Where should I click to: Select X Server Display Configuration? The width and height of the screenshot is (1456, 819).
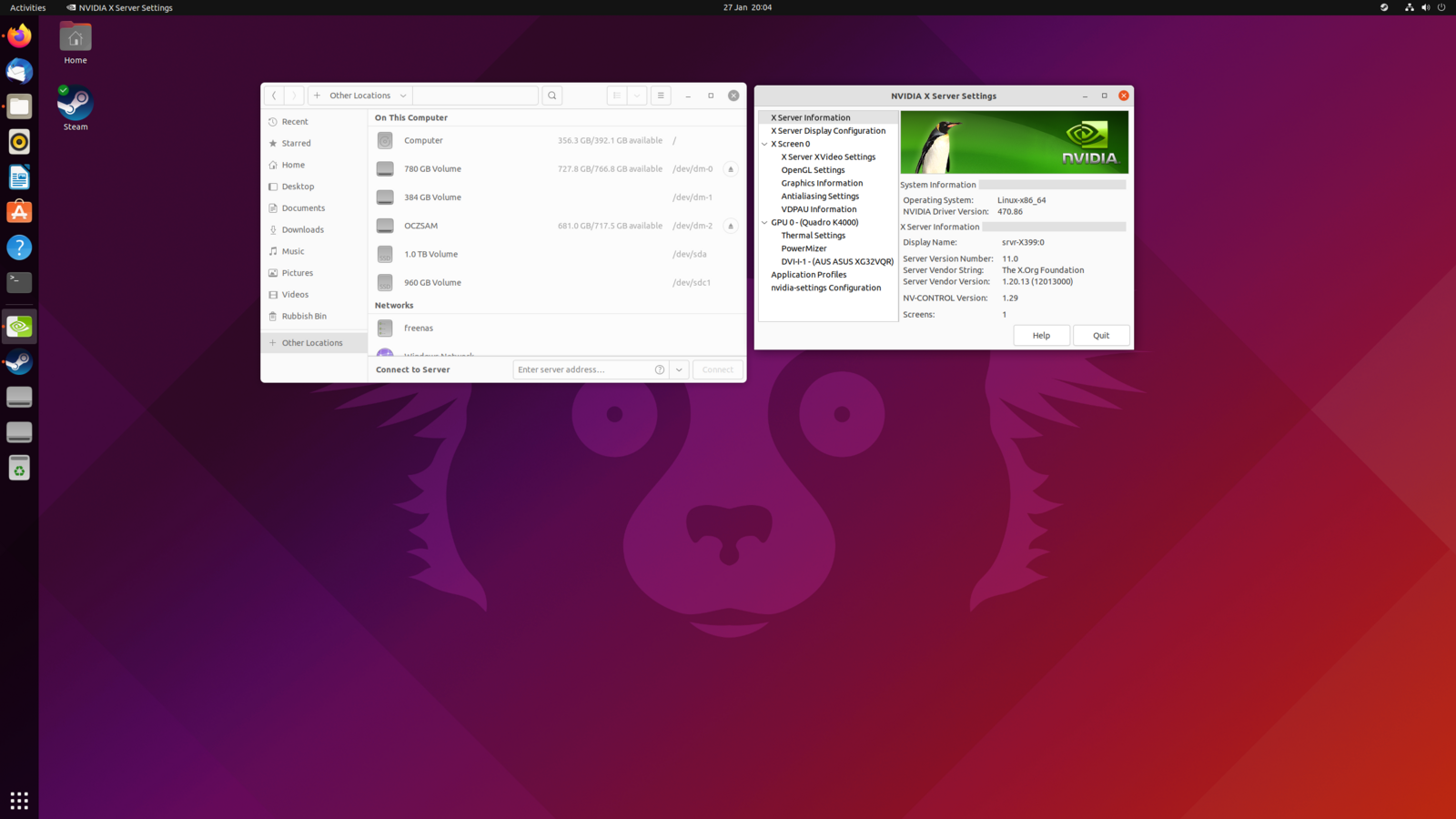(828, 131)
